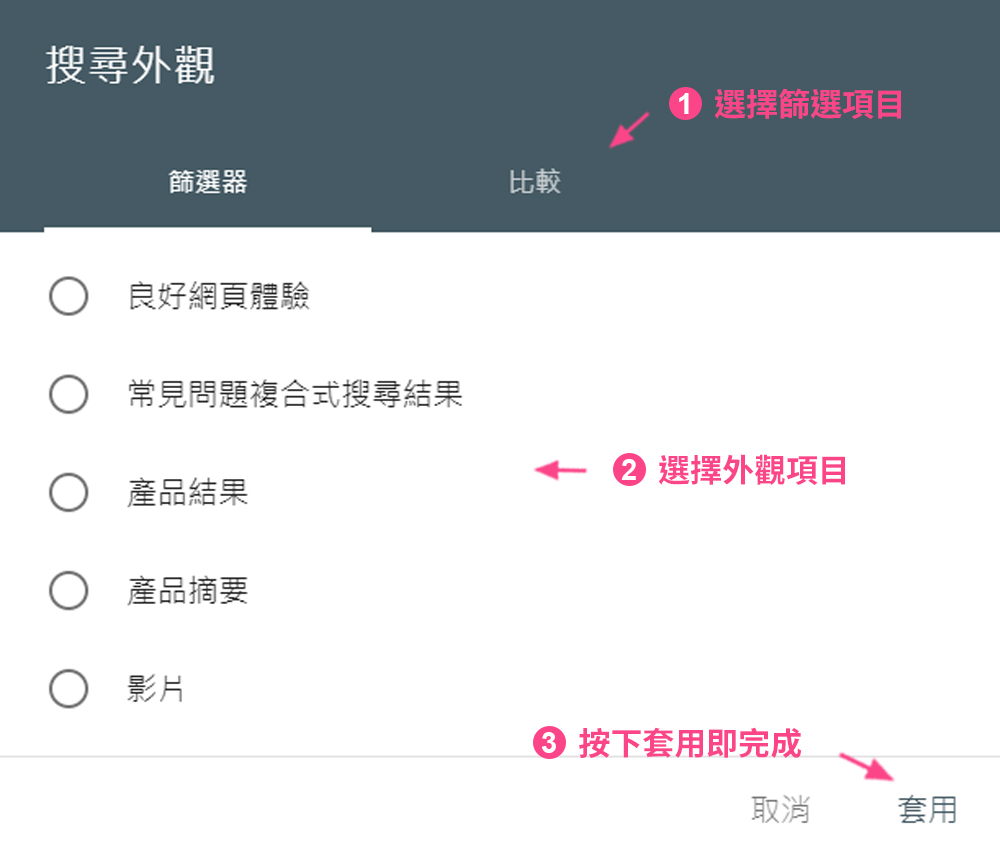Screen dimensions: 1000x859
Task: Choose the 產品結果 radio button
Action: pos(68,492)
